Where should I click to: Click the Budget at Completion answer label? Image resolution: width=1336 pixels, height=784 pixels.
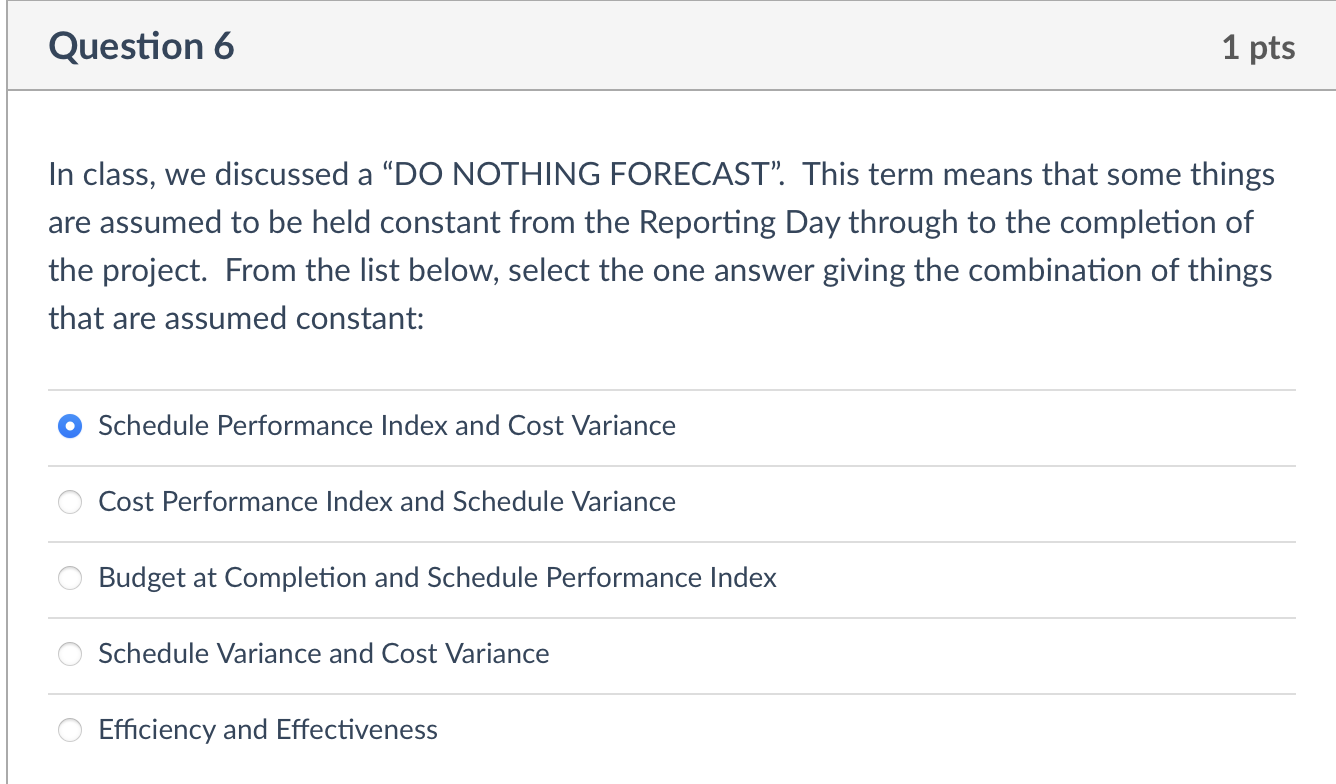point(437,578)
